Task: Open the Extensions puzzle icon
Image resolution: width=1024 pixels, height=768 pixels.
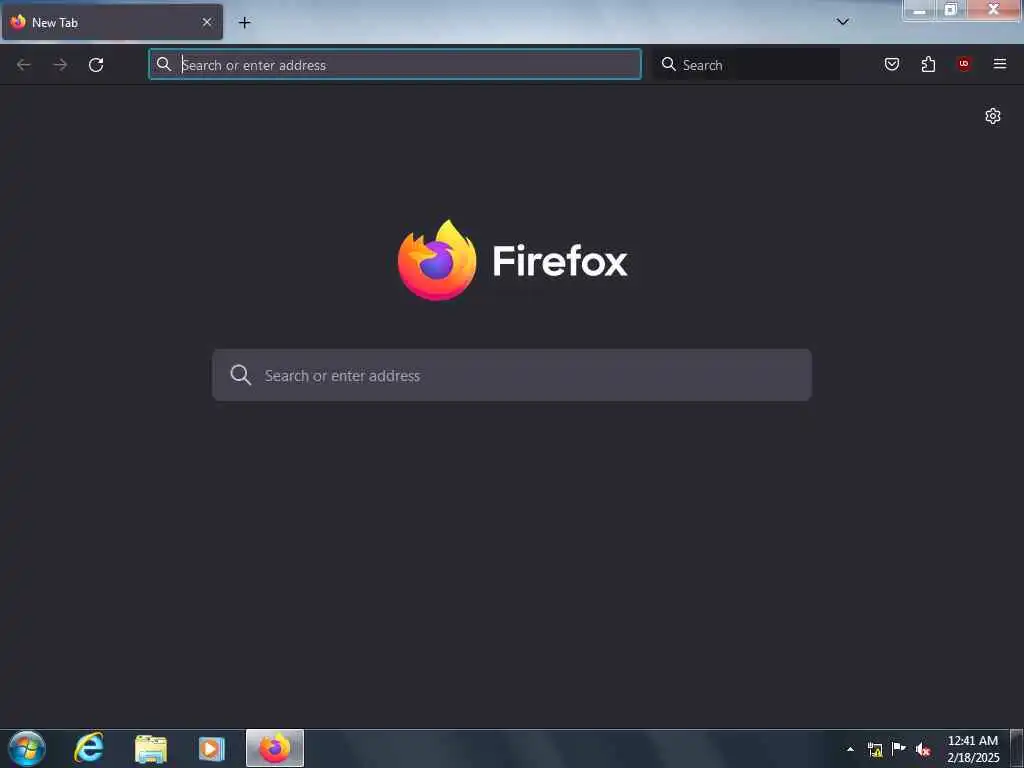Action: (928, 64)
